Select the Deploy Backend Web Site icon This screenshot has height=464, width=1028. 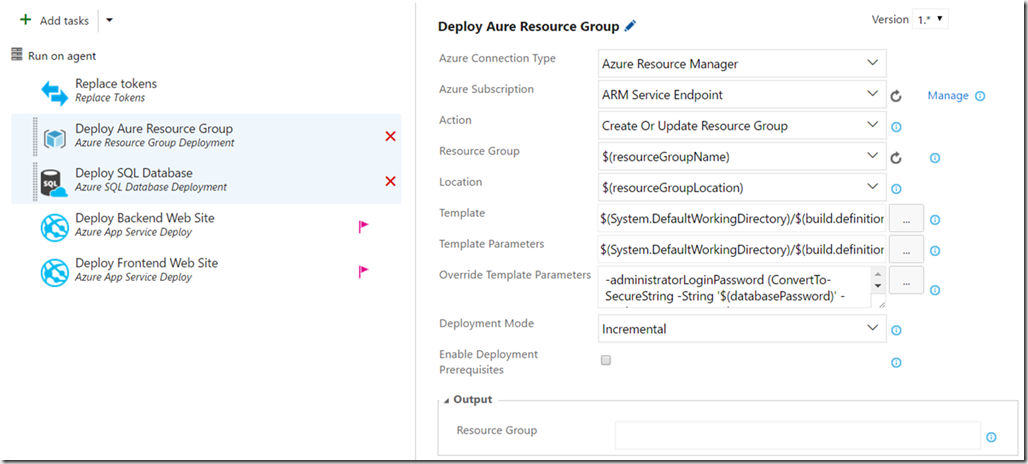pyautogui.click(x=54, y=227)
